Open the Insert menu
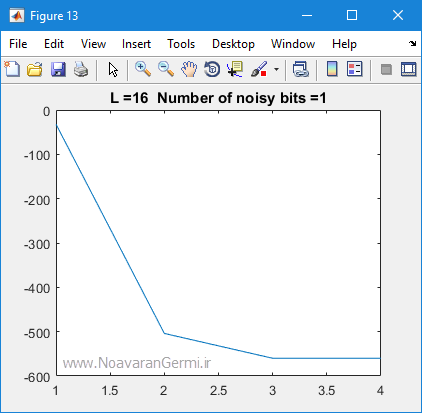This screenshot has height=413, width=422. (x=136, y=44)
